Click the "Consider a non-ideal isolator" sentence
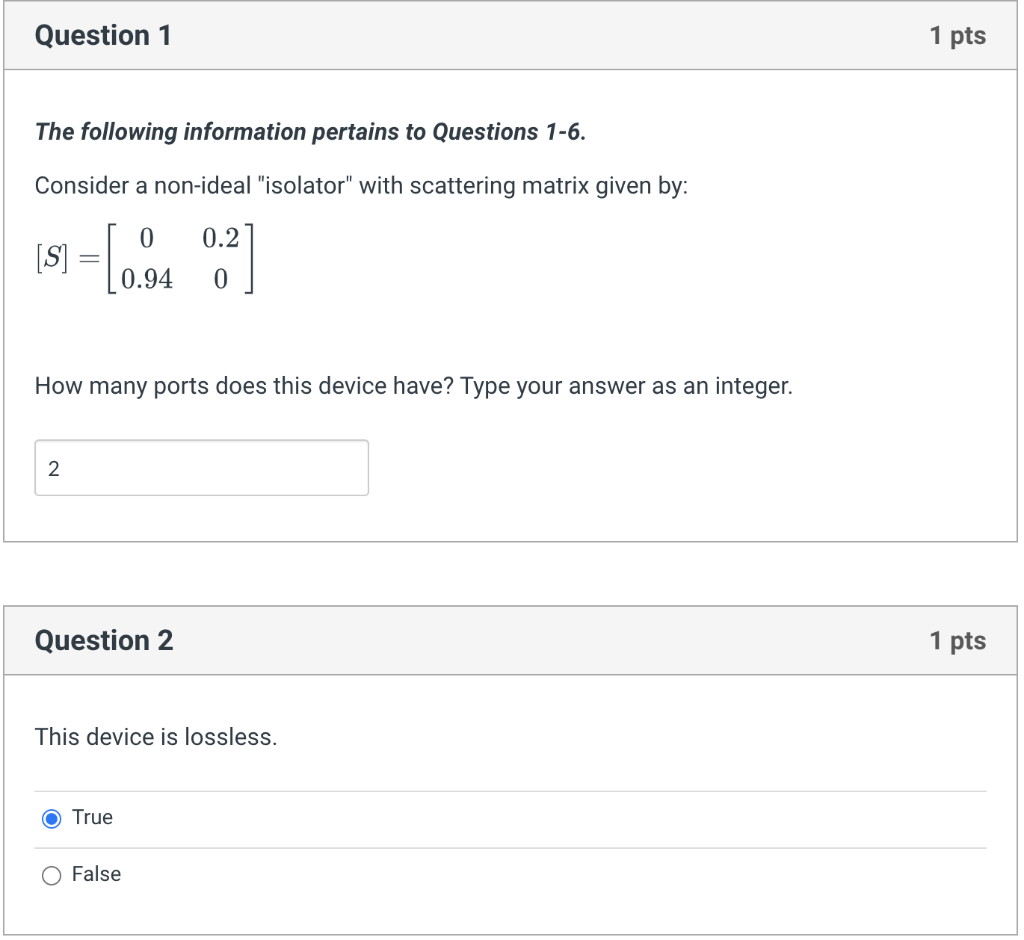 (361, 186)
